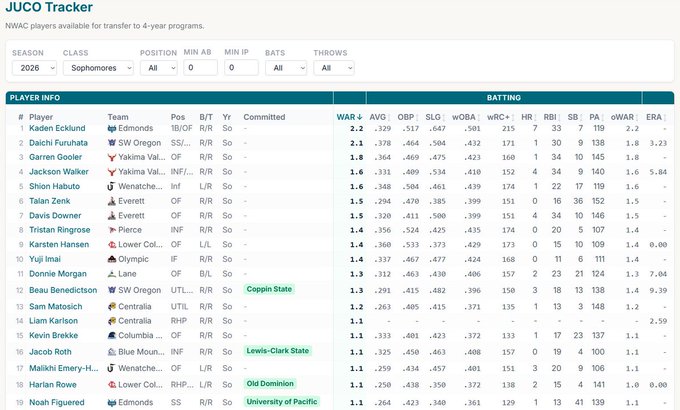
Task: Click Wenatchee logo in Malikhi Emery-H row
Action: click(x=111, y=368)
